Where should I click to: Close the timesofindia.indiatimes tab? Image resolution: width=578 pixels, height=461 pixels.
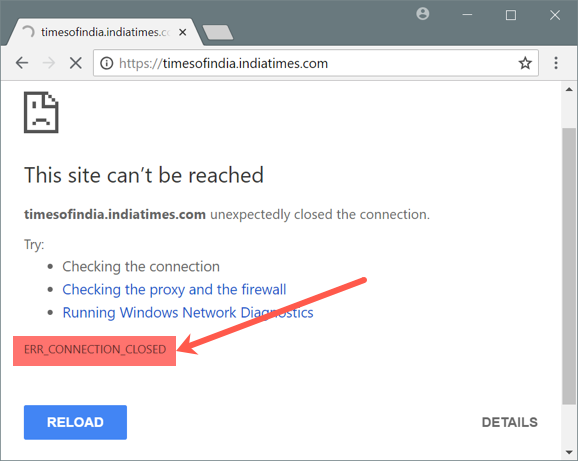(182, 32)
